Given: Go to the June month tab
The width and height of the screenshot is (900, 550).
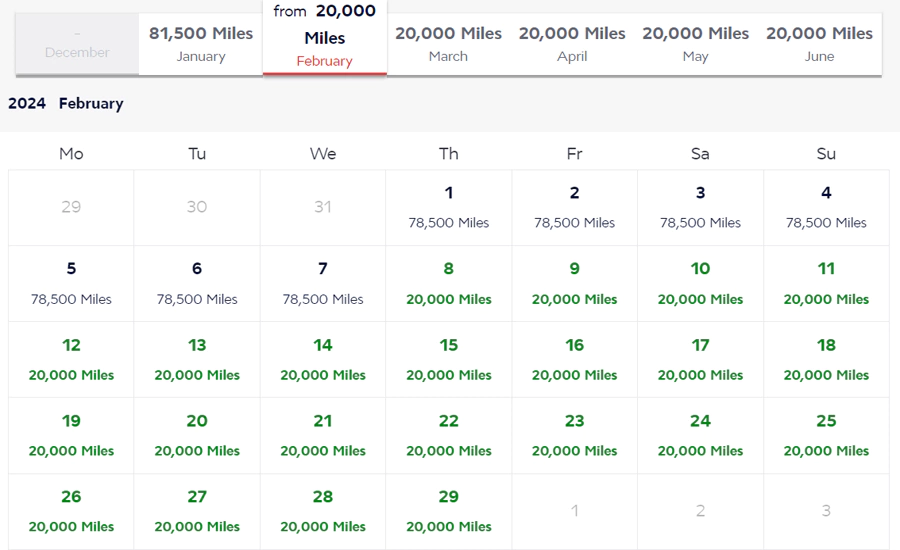Looking at the screenshot, I should 819,43.
